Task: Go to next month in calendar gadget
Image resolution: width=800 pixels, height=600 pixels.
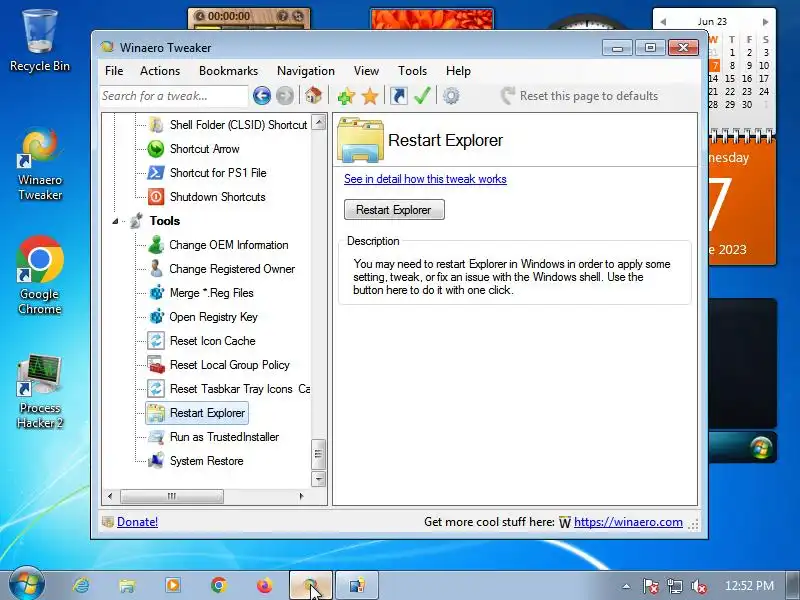Action: [x=765, y=22]
